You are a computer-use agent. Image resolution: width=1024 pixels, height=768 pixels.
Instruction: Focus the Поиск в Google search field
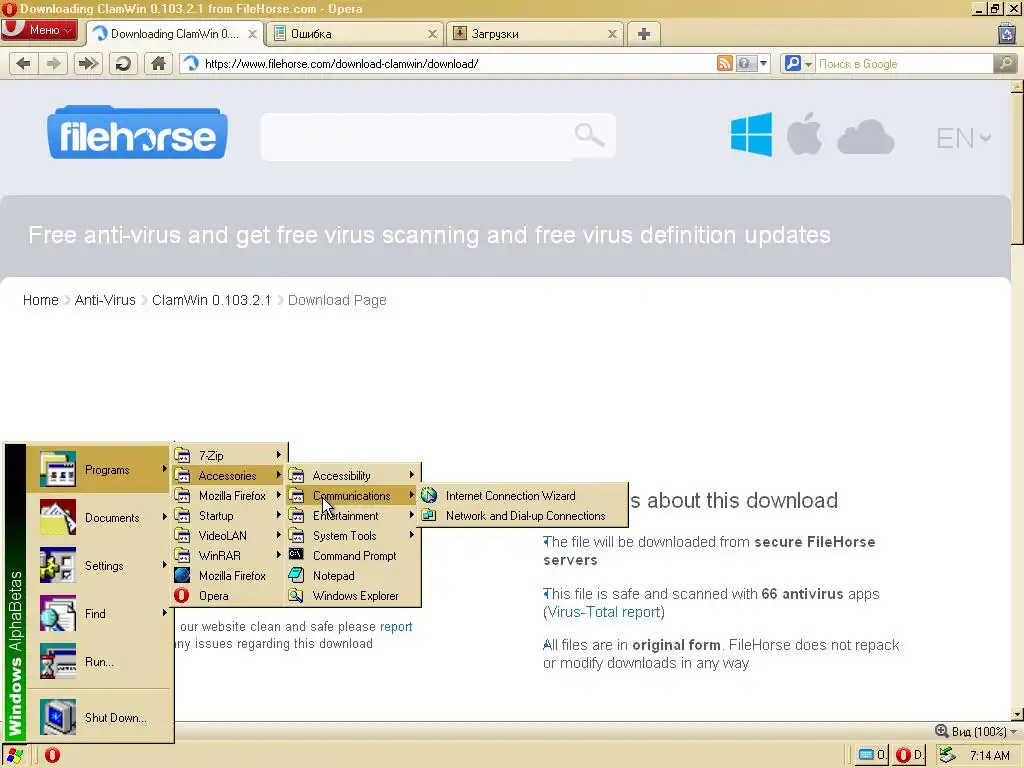click(904, 63)
